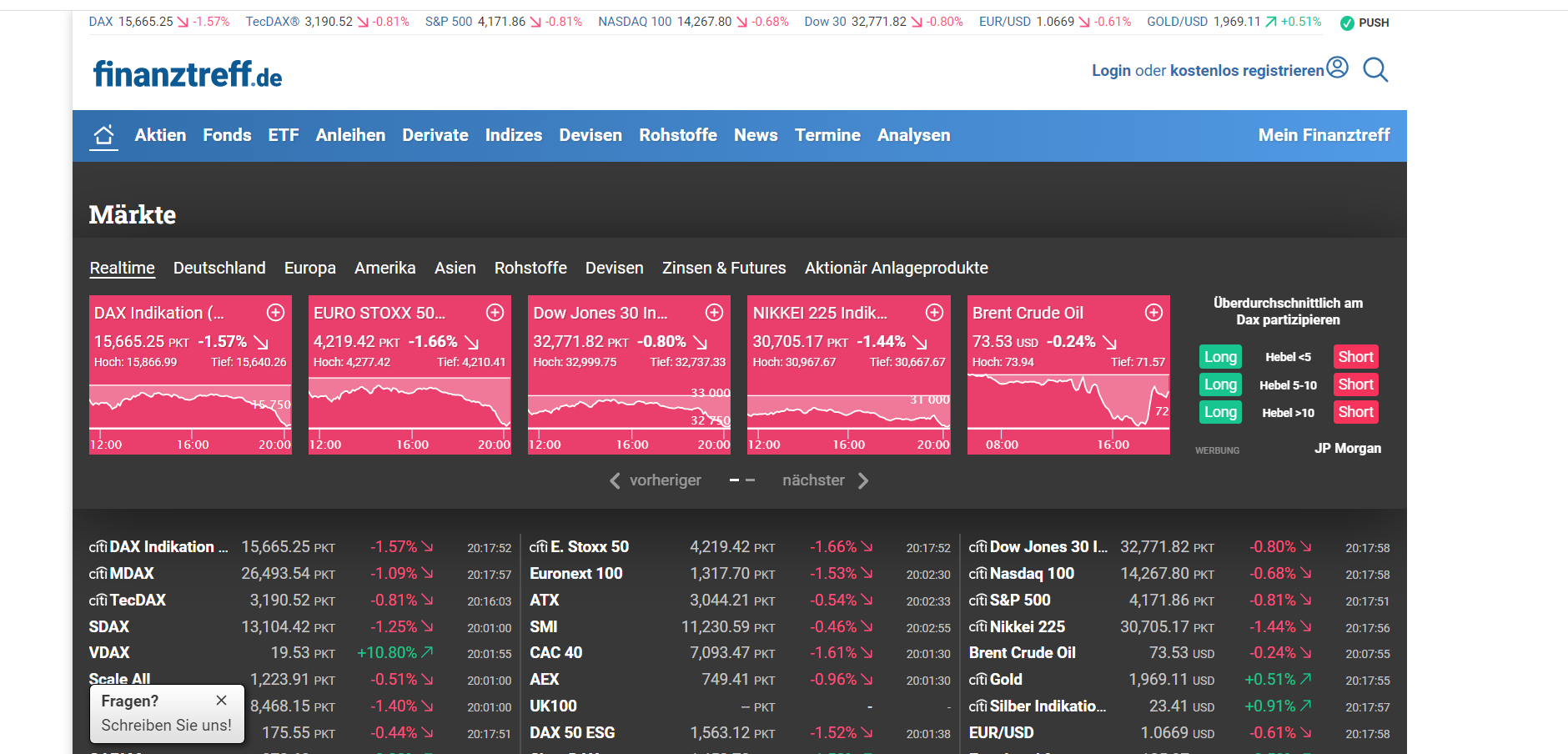Click Schreiben Sie uns! chat prompt

[x=167, y=726]
